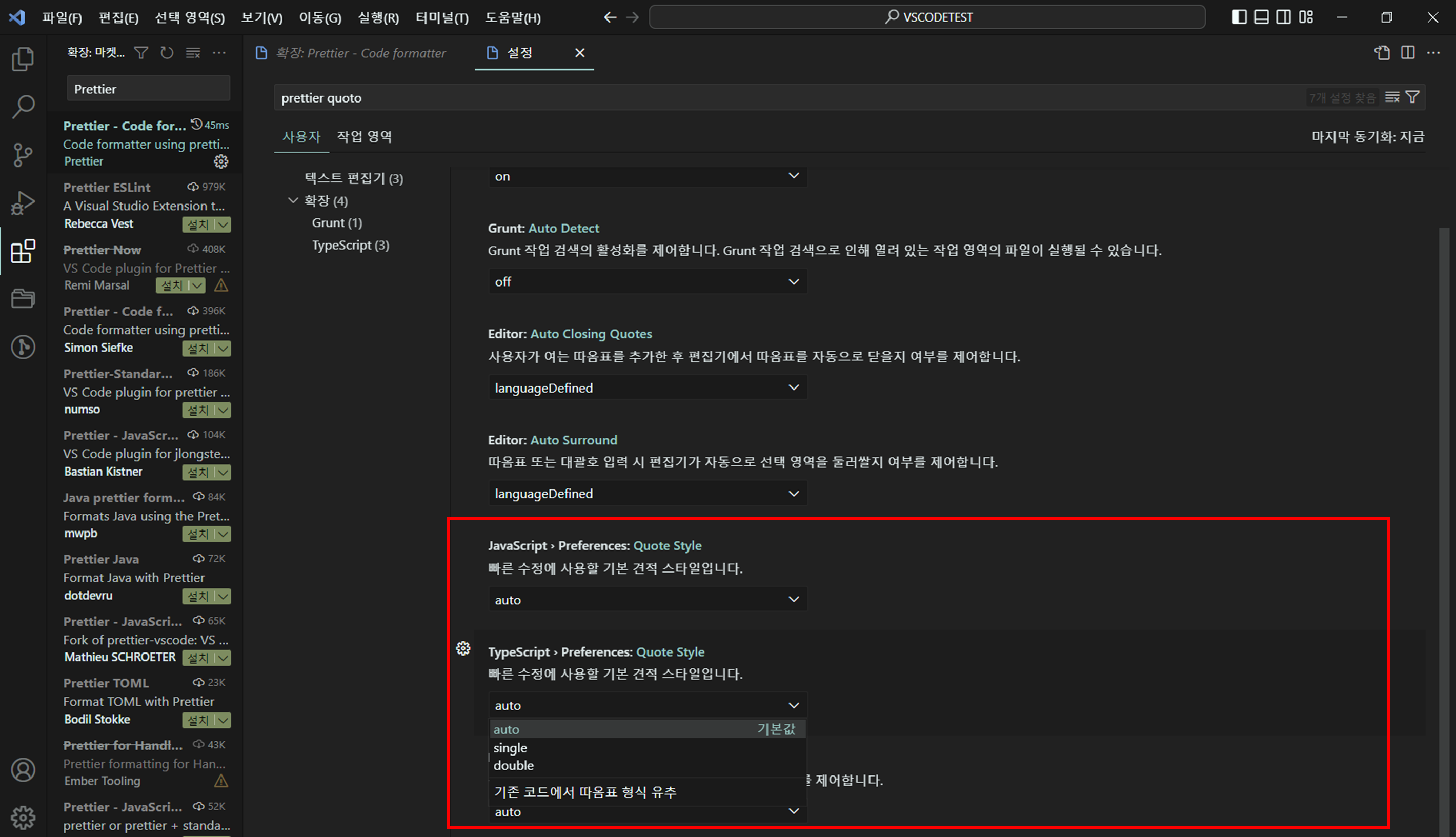
Task: Open Settings JSON file icon
Action: point(1382,53)
